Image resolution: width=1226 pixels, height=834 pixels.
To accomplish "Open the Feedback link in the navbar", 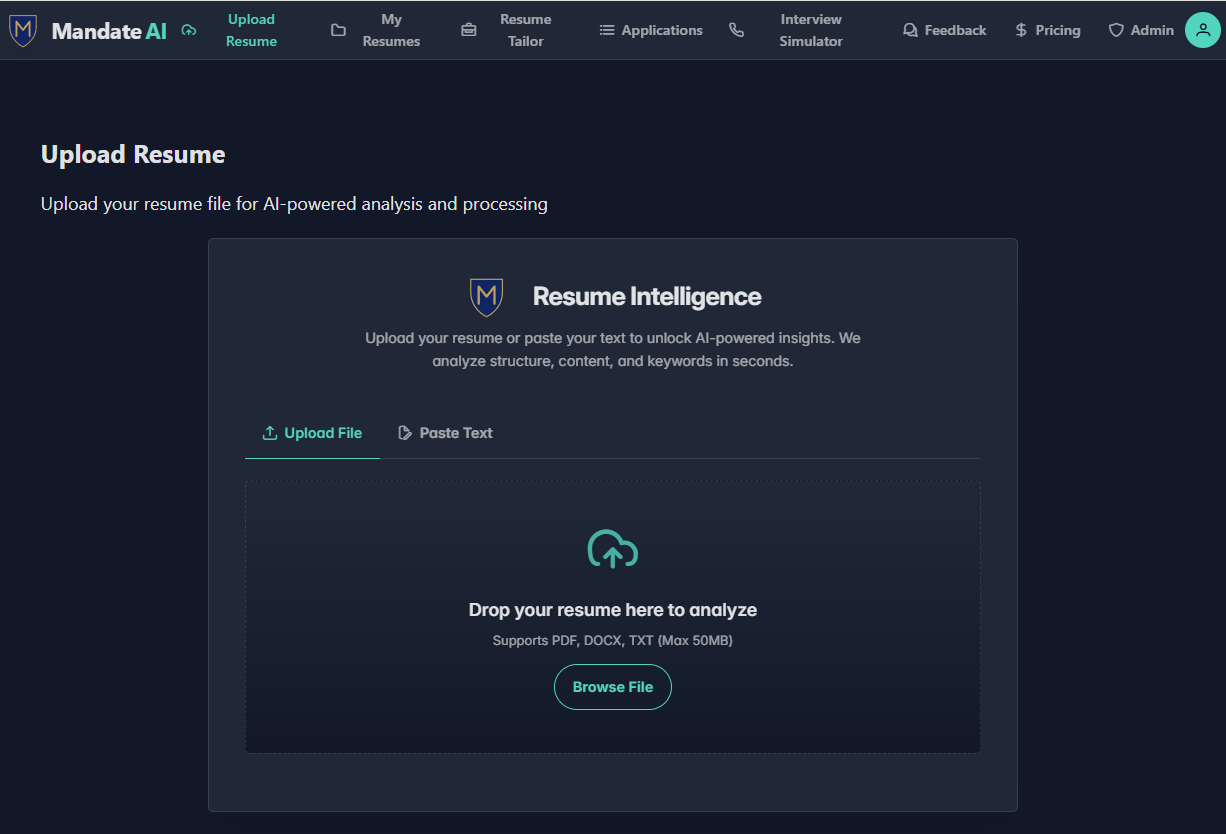I will (x=953, y=30).
